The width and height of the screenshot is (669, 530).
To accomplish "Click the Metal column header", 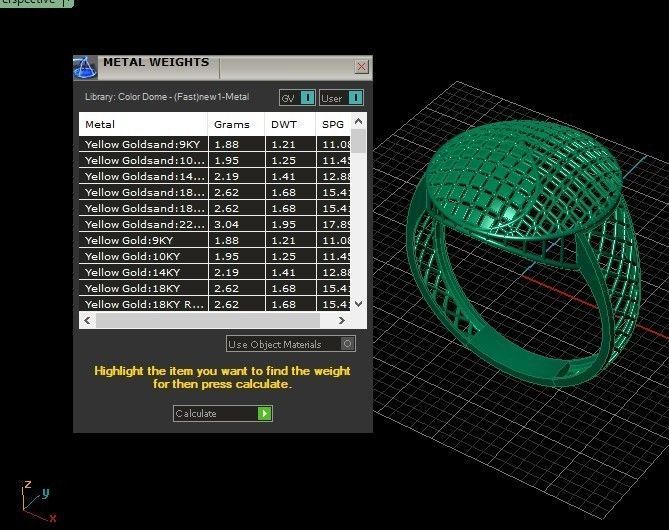I will coord(143,125).
